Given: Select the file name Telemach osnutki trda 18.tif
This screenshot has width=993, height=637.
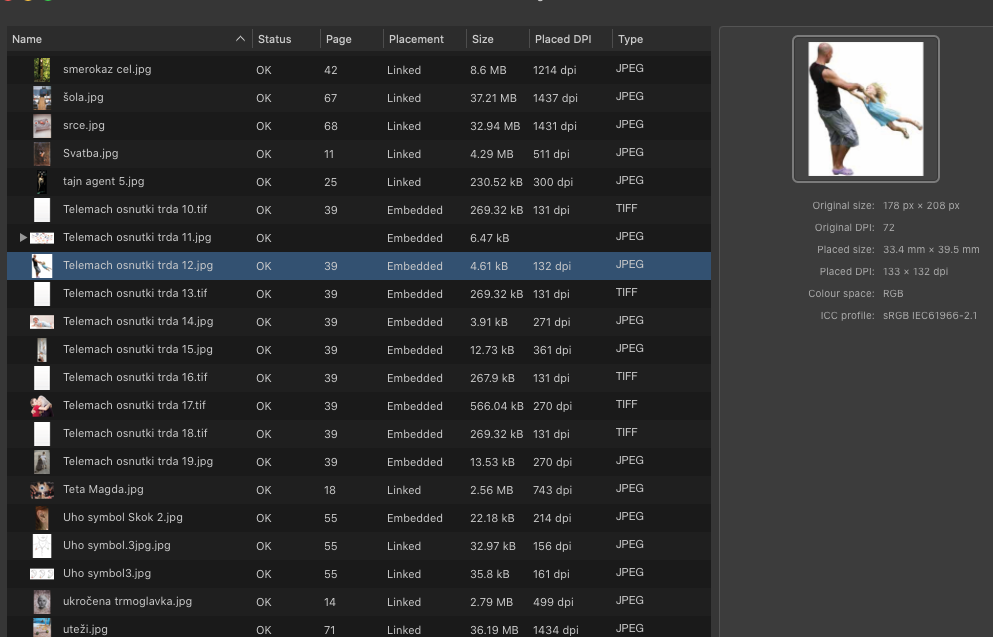Looking at the screenshot, I should coord(135,433).
